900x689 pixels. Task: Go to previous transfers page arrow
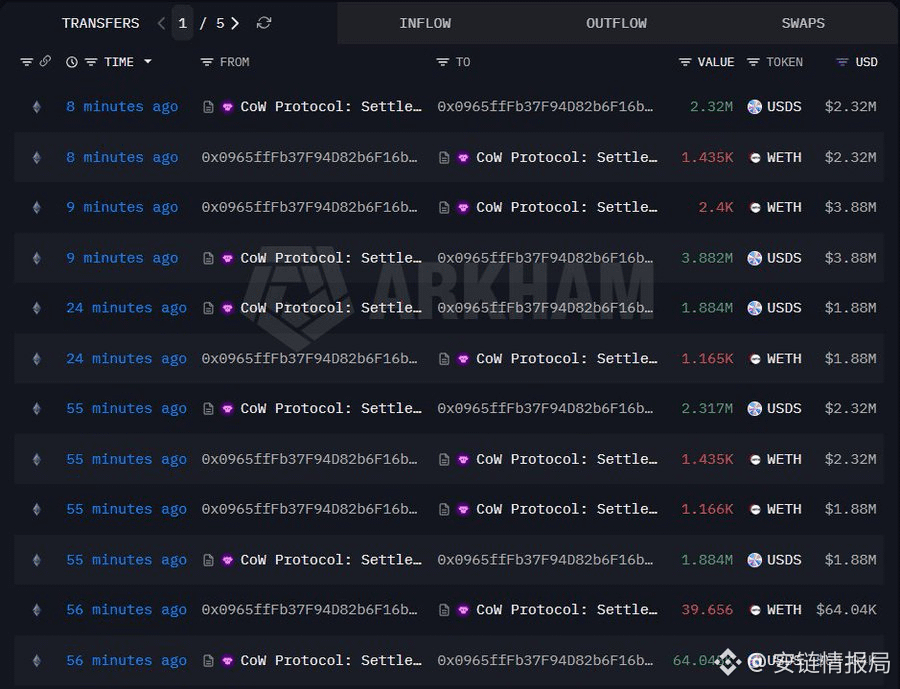(x=161, y=23)
